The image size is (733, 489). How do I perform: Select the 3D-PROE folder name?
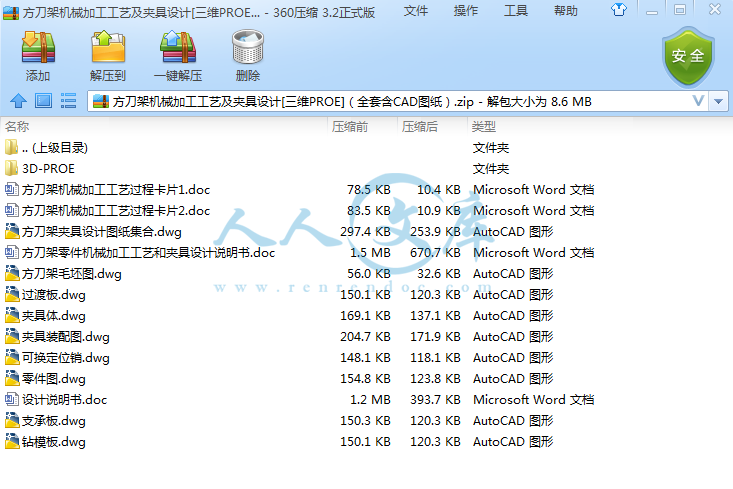click(48, 169)
